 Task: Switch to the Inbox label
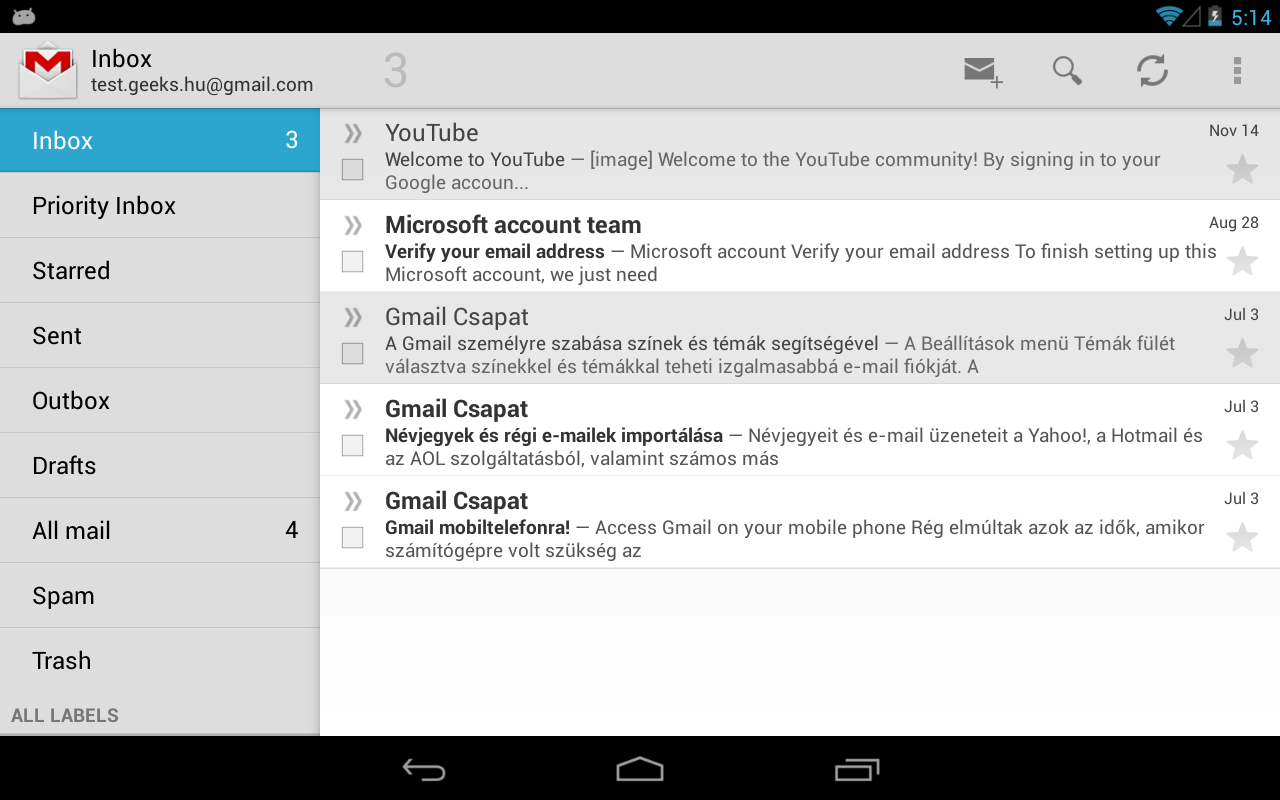160,140
